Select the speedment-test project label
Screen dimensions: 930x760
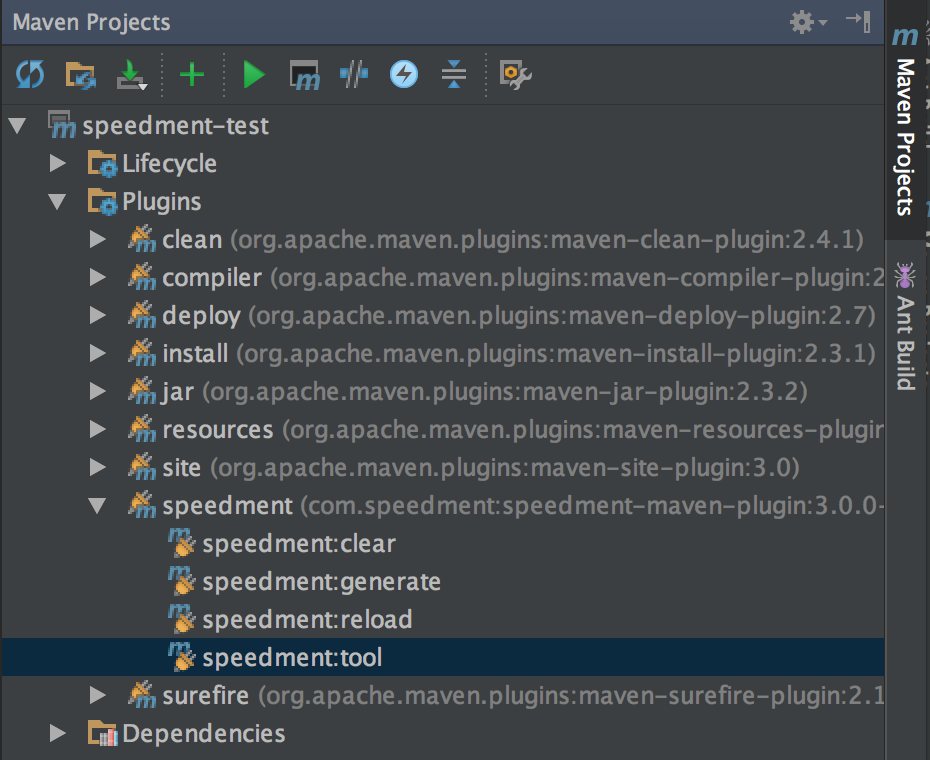pyautogui.click(x=176, y=126)
